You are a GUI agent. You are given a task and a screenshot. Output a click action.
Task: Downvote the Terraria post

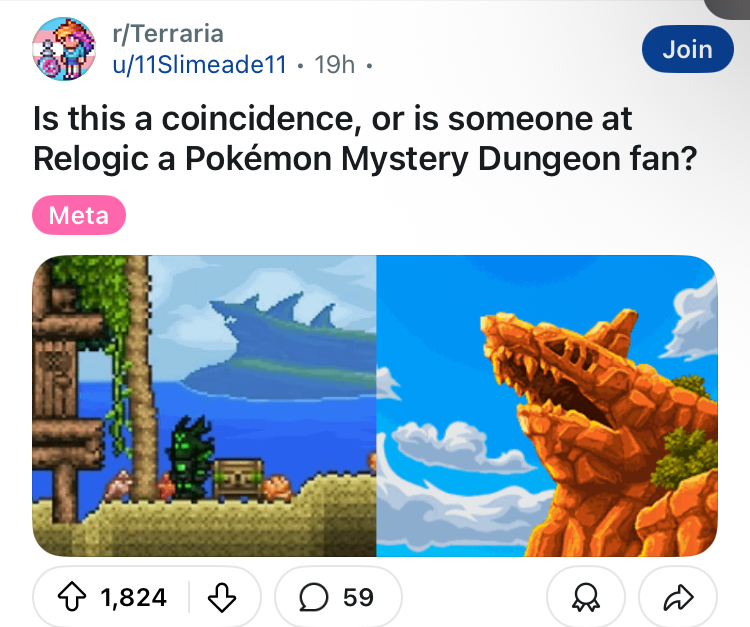[x=220, y=597]
